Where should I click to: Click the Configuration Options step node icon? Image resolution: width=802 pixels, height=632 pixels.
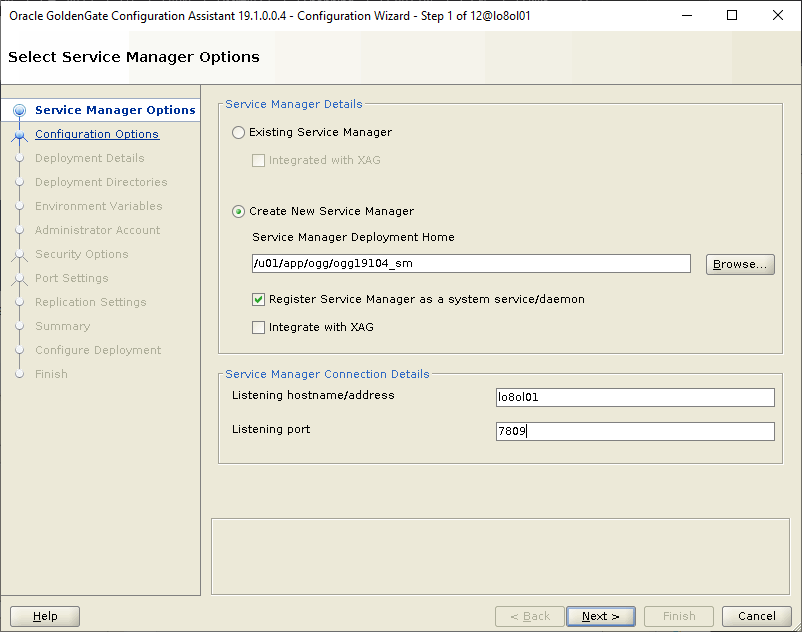point(19,135)
